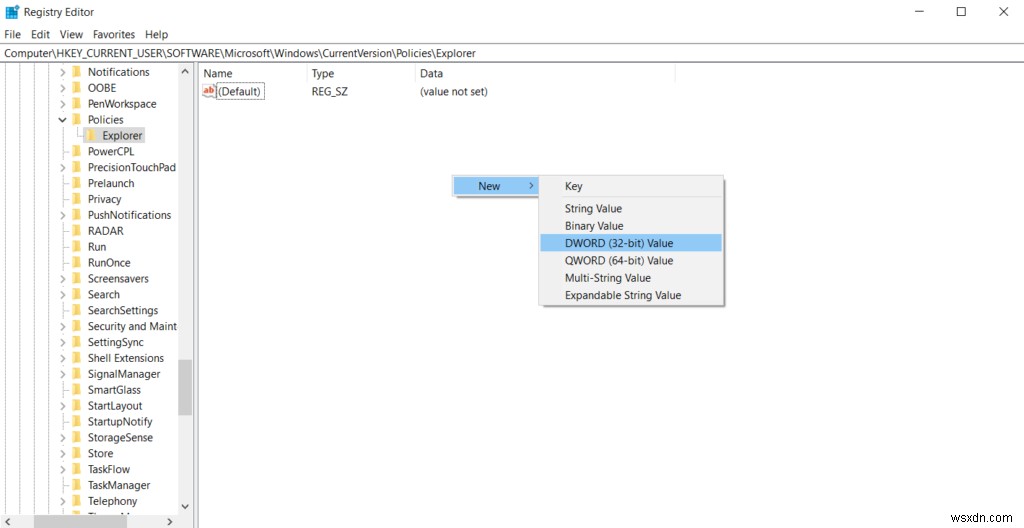Select the SettingSync tree key

tap(116, 342)
